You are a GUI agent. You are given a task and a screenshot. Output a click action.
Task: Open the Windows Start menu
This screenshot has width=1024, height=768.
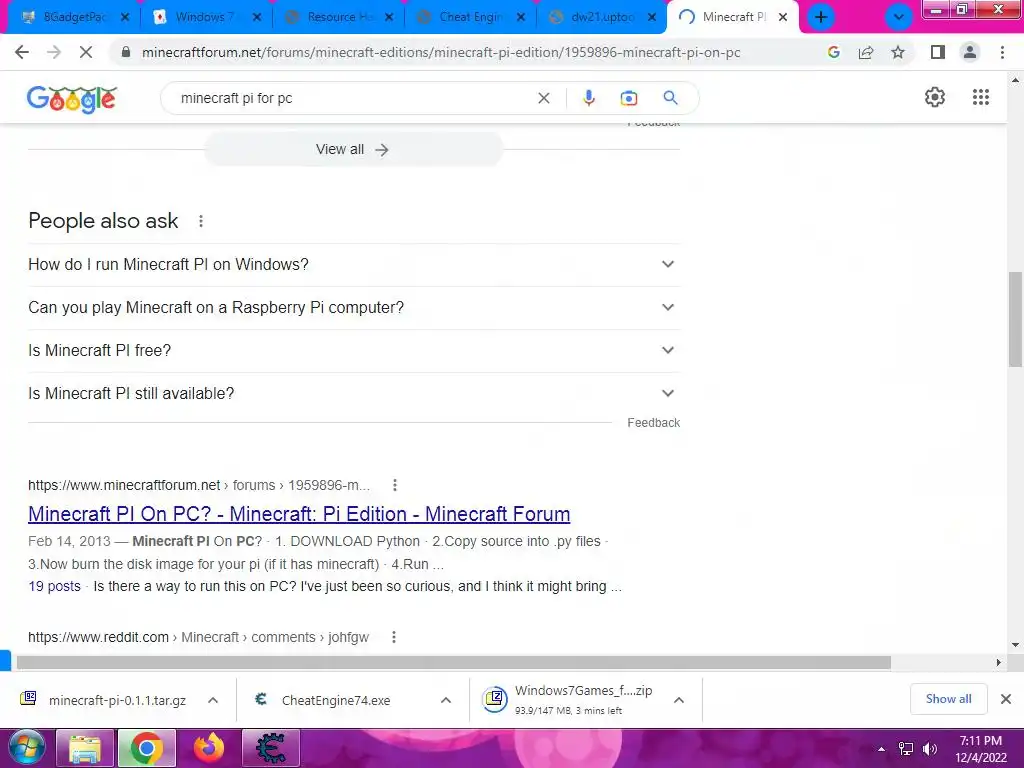click(27, 748)
